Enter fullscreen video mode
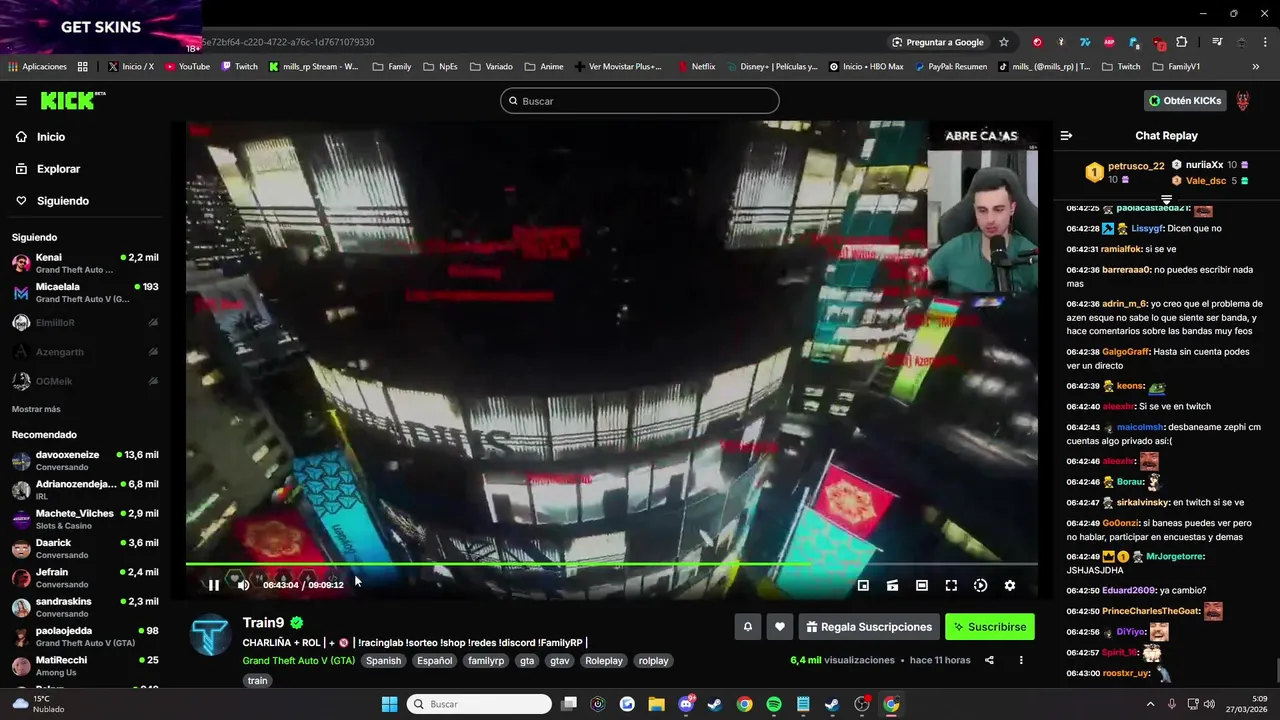This screenshot has width=1280, height=720. click(x=951, y=585)
